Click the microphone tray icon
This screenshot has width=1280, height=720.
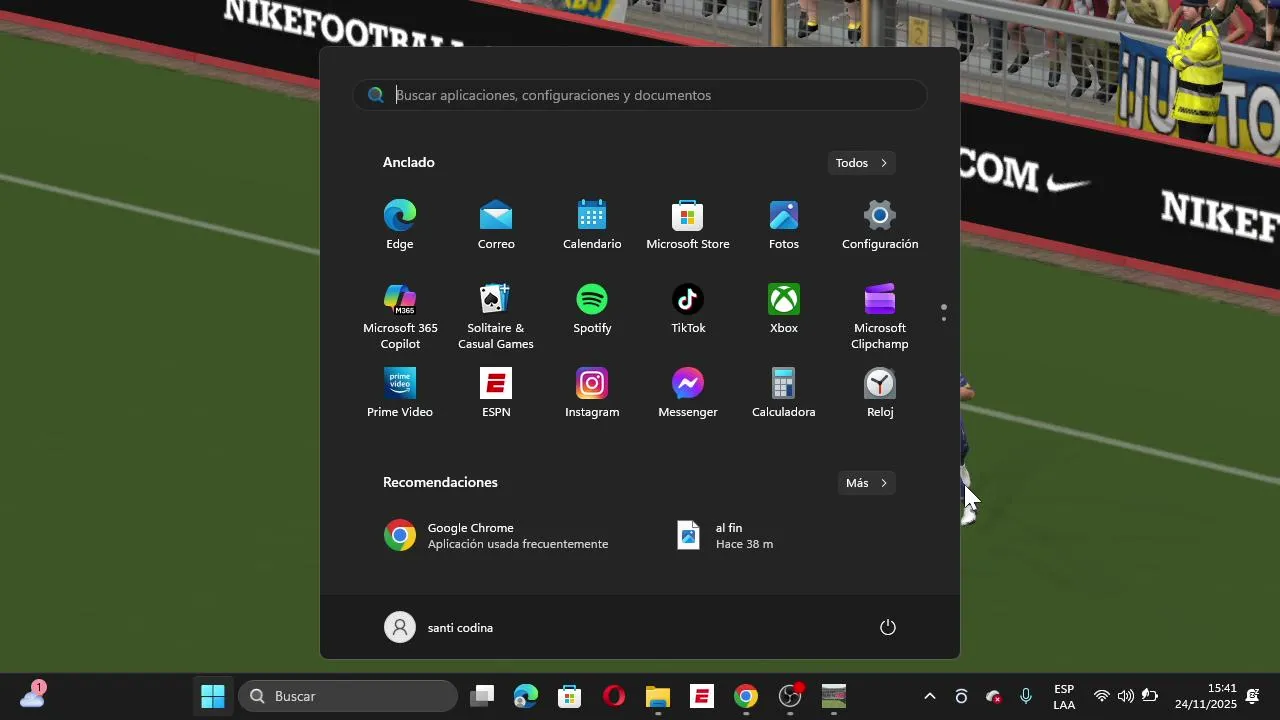[x=1026, y=696]
